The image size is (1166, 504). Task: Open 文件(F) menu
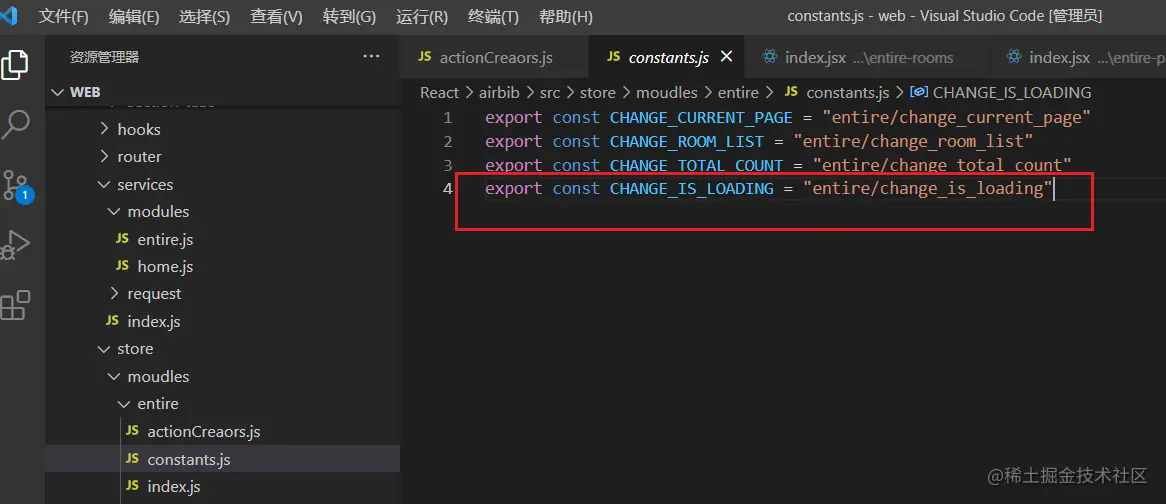click(63, 16)
